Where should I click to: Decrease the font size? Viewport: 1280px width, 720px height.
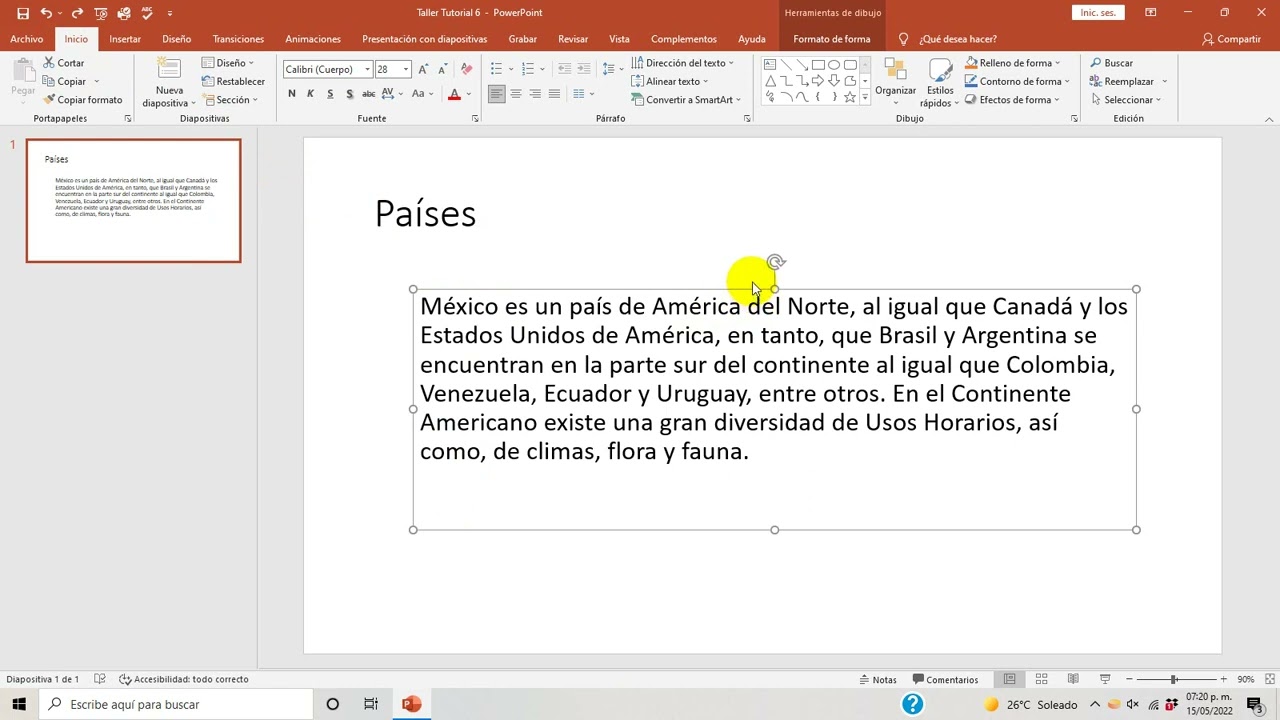point(443,69)
